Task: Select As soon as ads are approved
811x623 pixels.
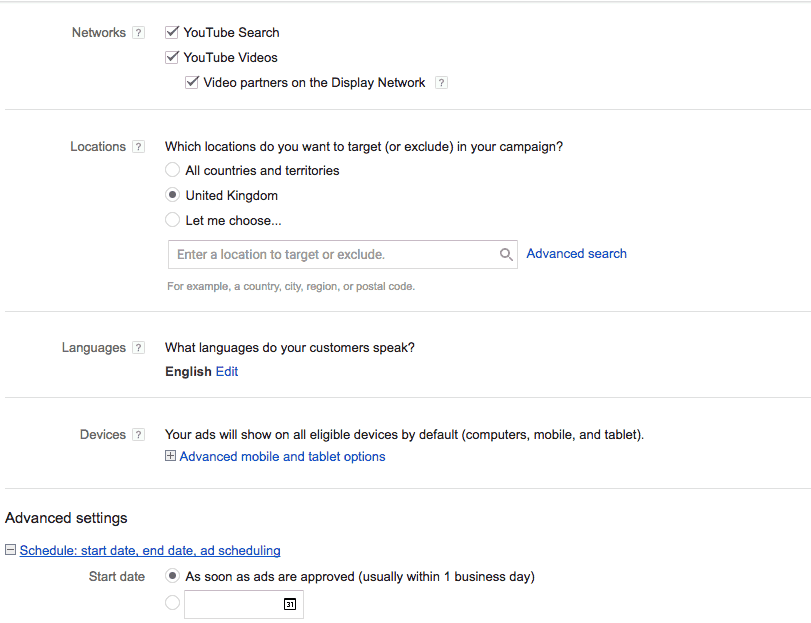Action: pyautogui.click(x=172, y=576)
